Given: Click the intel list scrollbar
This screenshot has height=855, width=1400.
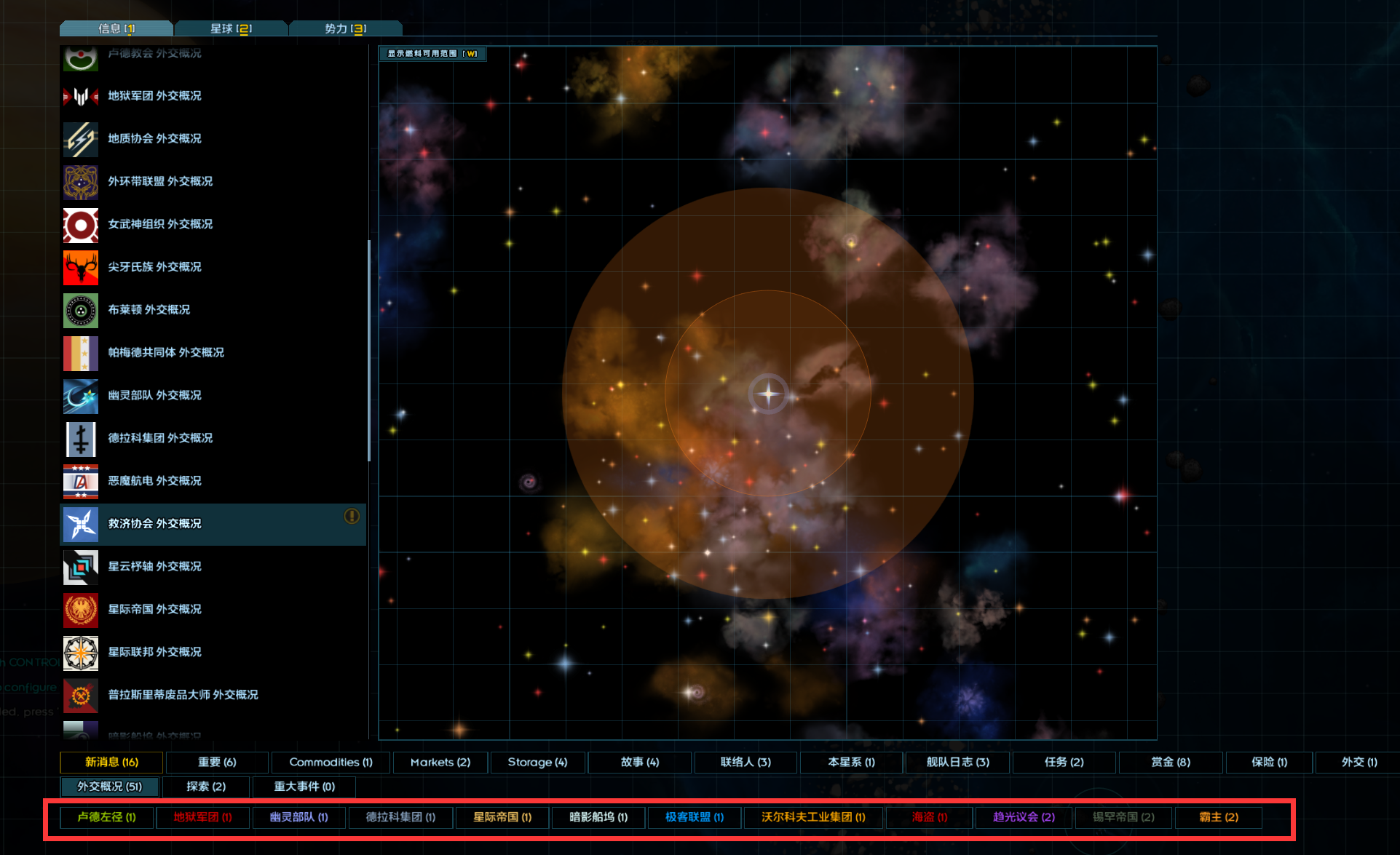Looking at the screenshot, I should click(369, 349).
